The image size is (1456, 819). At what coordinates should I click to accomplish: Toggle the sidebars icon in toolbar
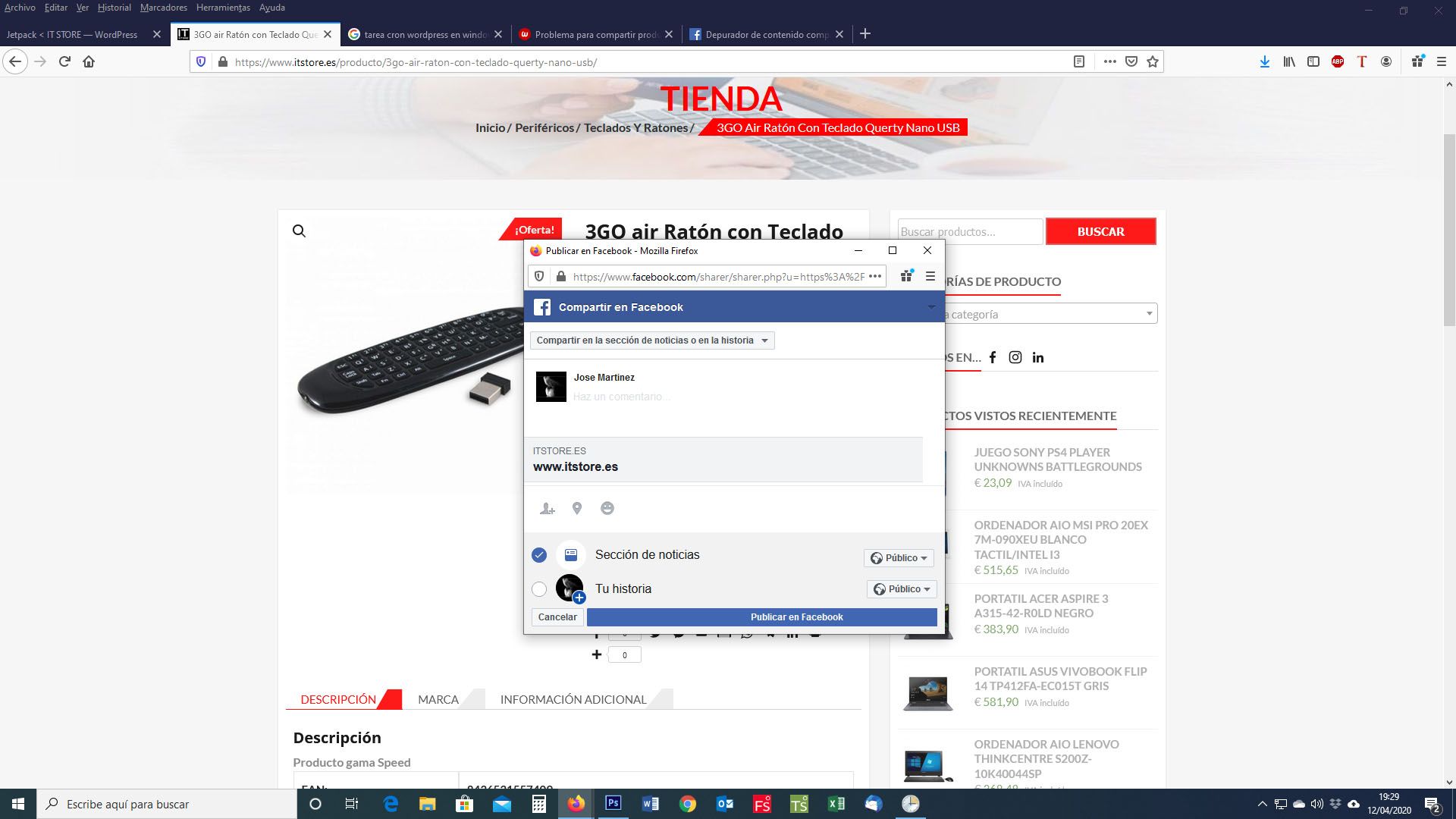1313,61
